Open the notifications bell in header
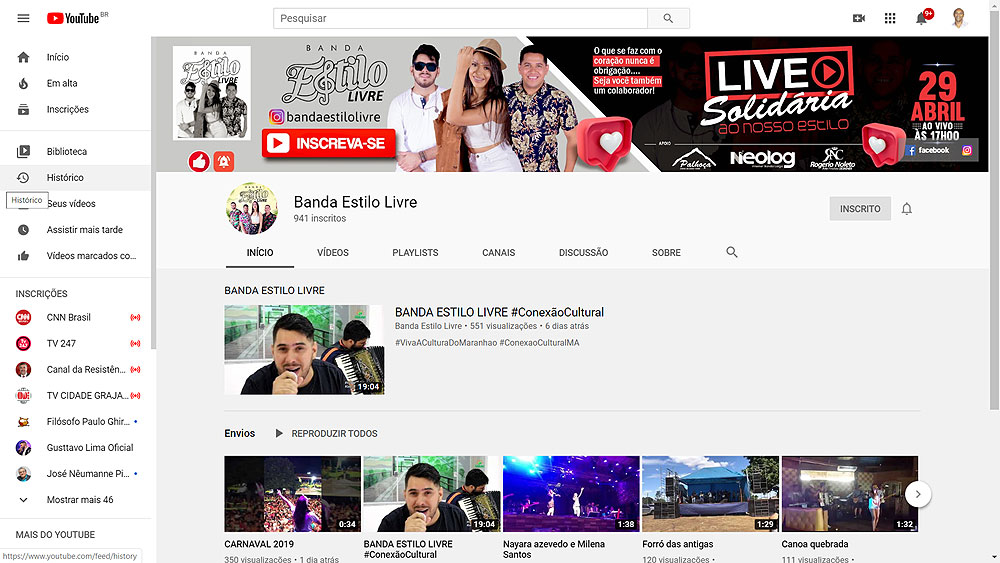 click(x=922, y=18)
